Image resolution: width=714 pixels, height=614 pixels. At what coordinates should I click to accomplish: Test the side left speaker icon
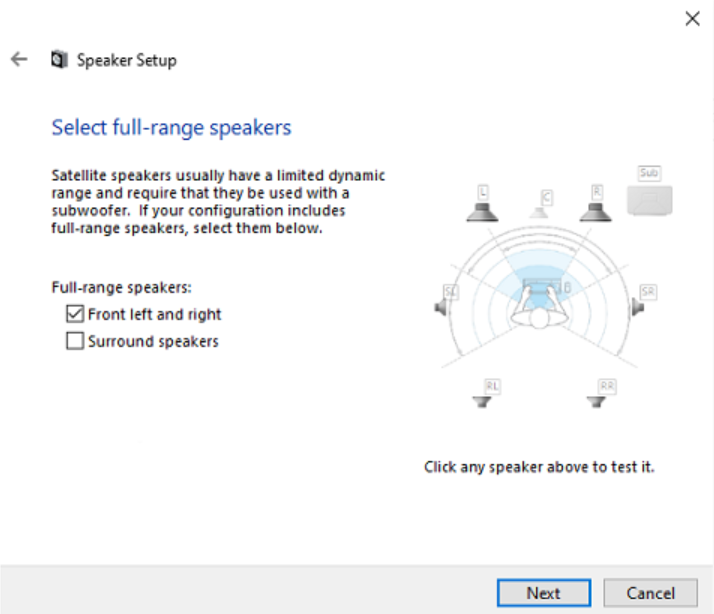click(x=440, y=308)
